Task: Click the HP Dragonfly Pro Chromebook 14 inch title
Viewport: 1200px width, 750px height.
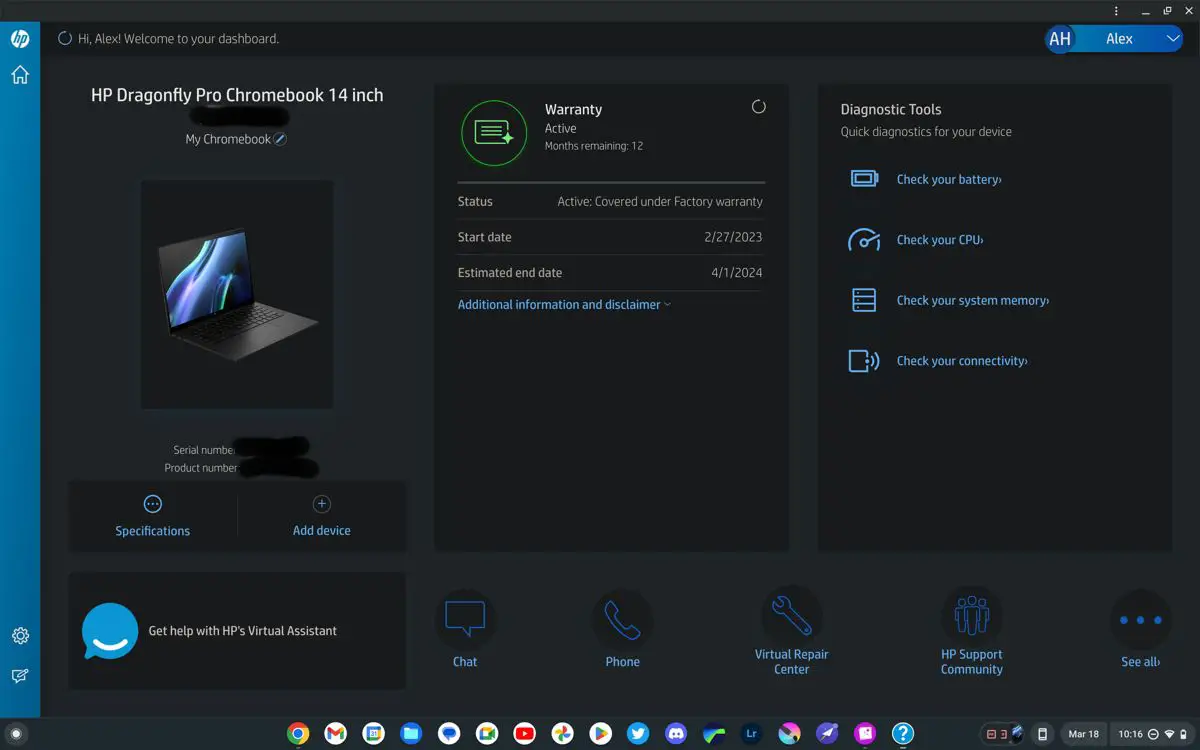Action: tap(237, 95)
